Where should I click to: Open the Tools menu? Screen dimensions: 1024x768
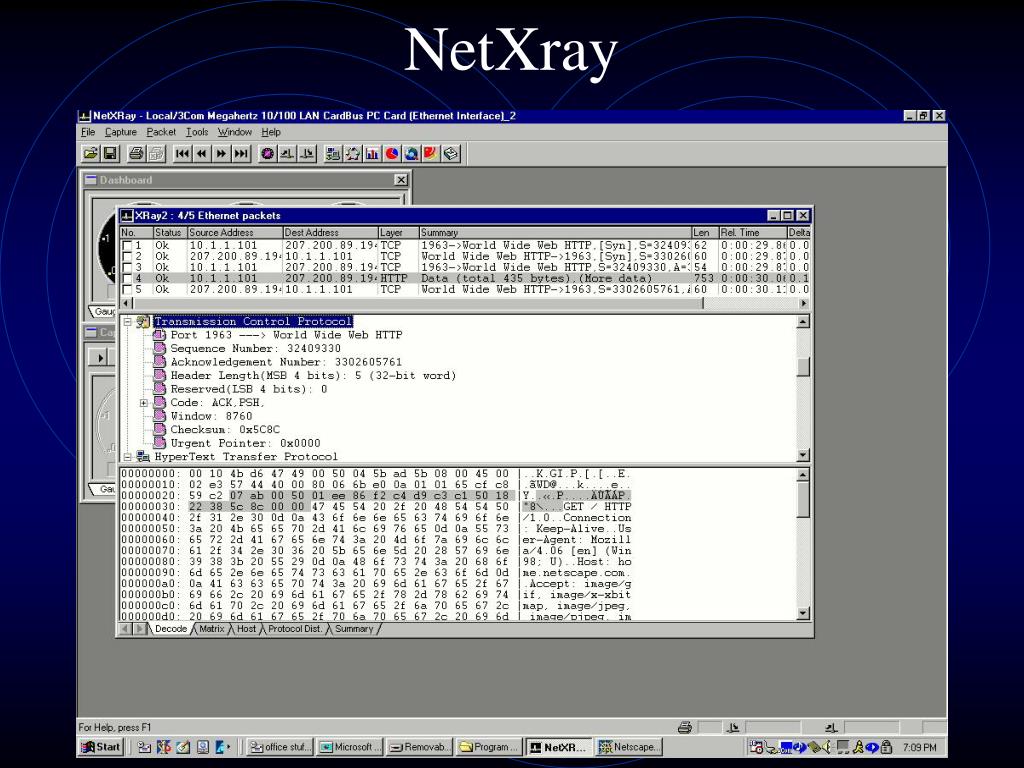[197, 132]
